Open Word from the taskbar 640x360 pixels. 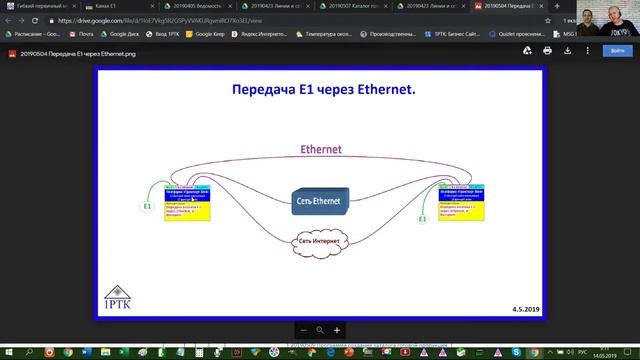coord(87,352)
